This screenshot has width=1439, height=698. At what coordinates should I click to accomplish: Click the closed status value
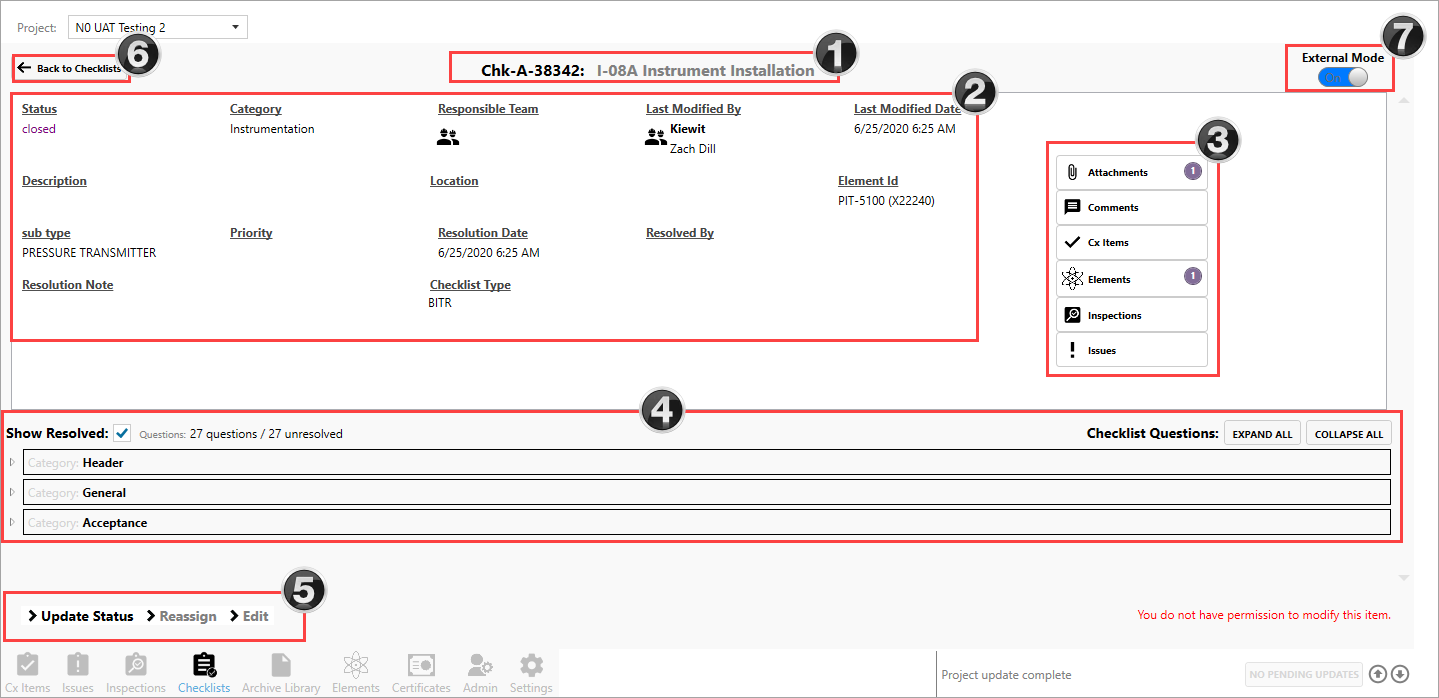tap(39, 129)
